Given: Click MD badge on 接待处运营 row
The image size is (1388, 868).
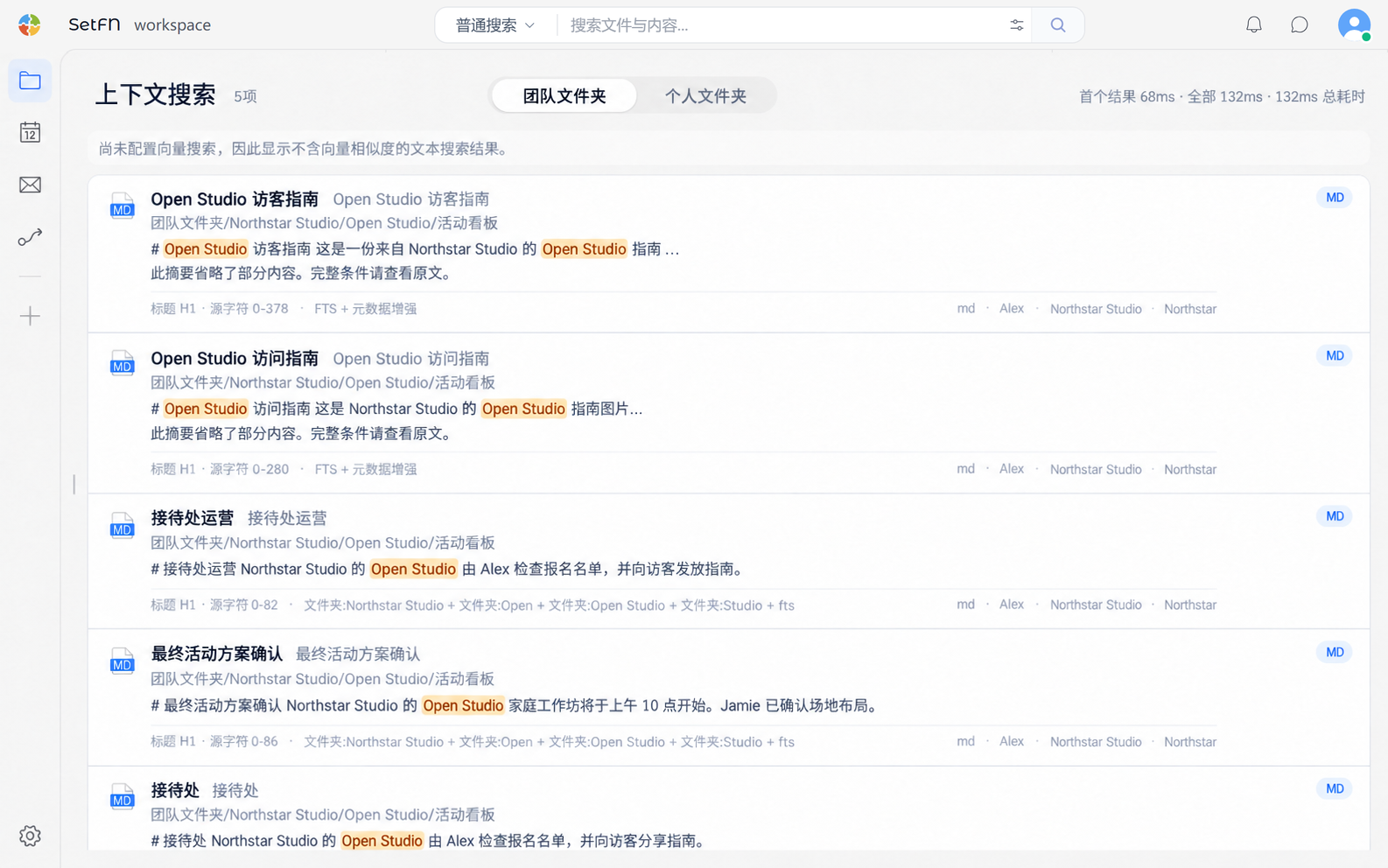Looking at the screenshot, I should click(x=1335, y=516).
